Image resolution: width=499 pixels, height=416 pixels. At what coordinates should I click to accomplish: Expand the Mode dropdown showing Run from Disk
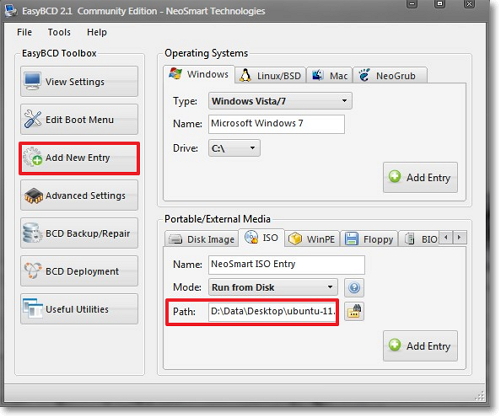[x=273, y=287]
